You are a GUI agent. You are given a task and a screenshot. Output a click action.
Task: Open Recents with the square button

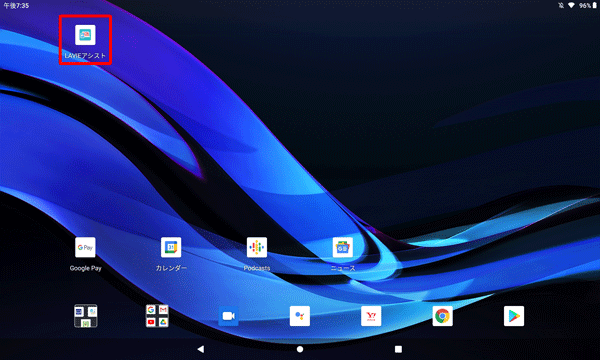point(398,349)
